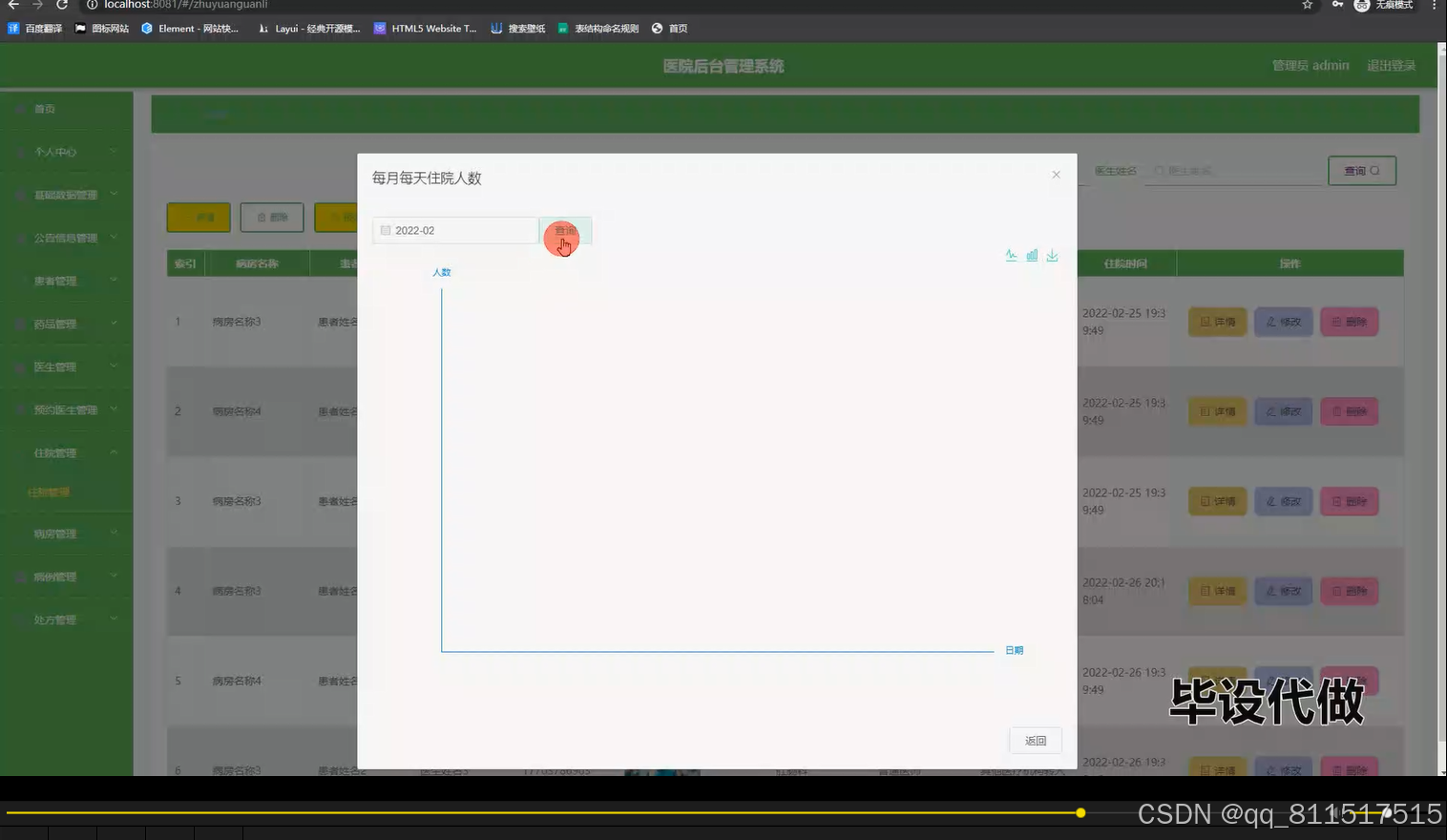
Task: Open the Element bookmark
Action: pos(190,29)
